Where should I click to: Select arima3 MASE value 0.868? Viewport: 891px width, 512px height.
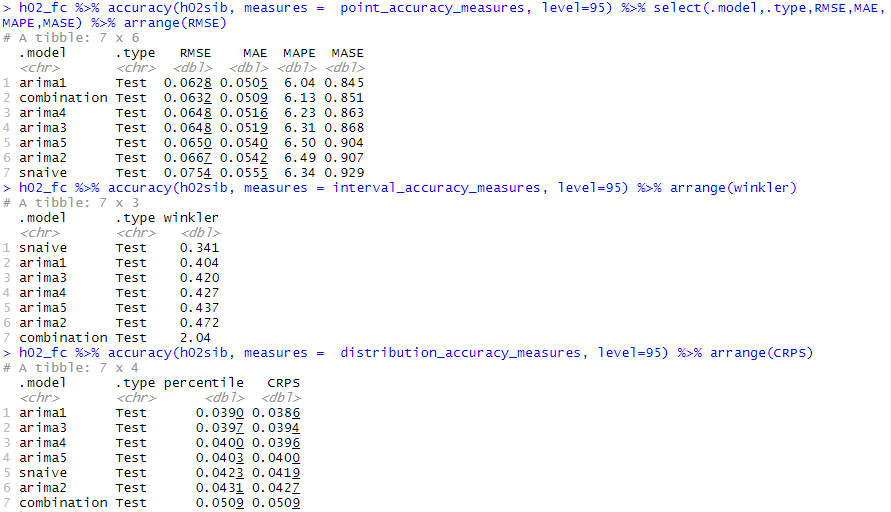[x=344, y=128]
